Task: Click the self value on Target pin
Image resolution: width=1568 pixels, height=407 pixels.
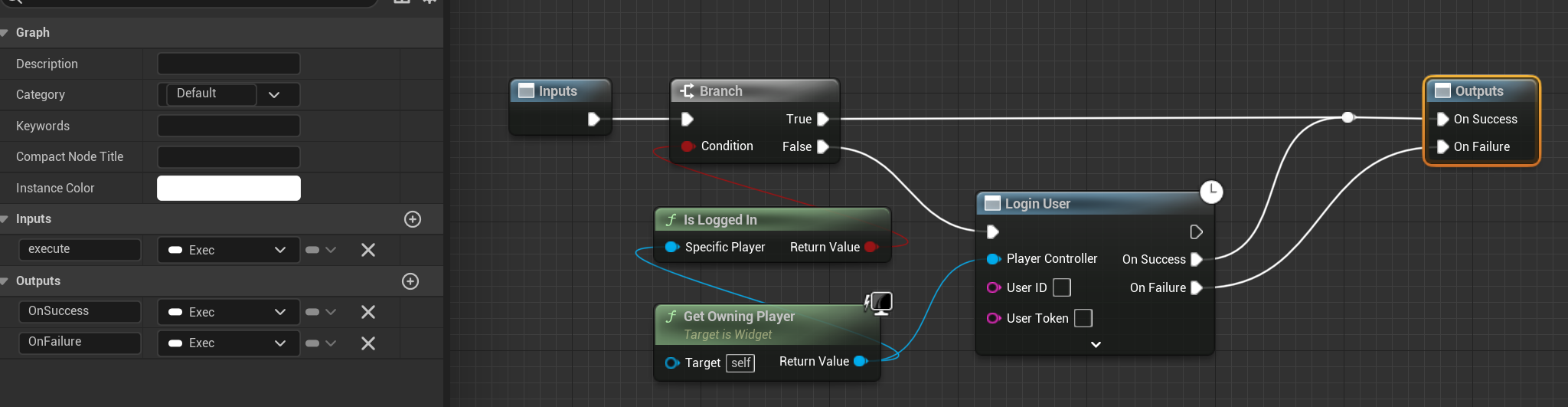Action: coord(740,363)
